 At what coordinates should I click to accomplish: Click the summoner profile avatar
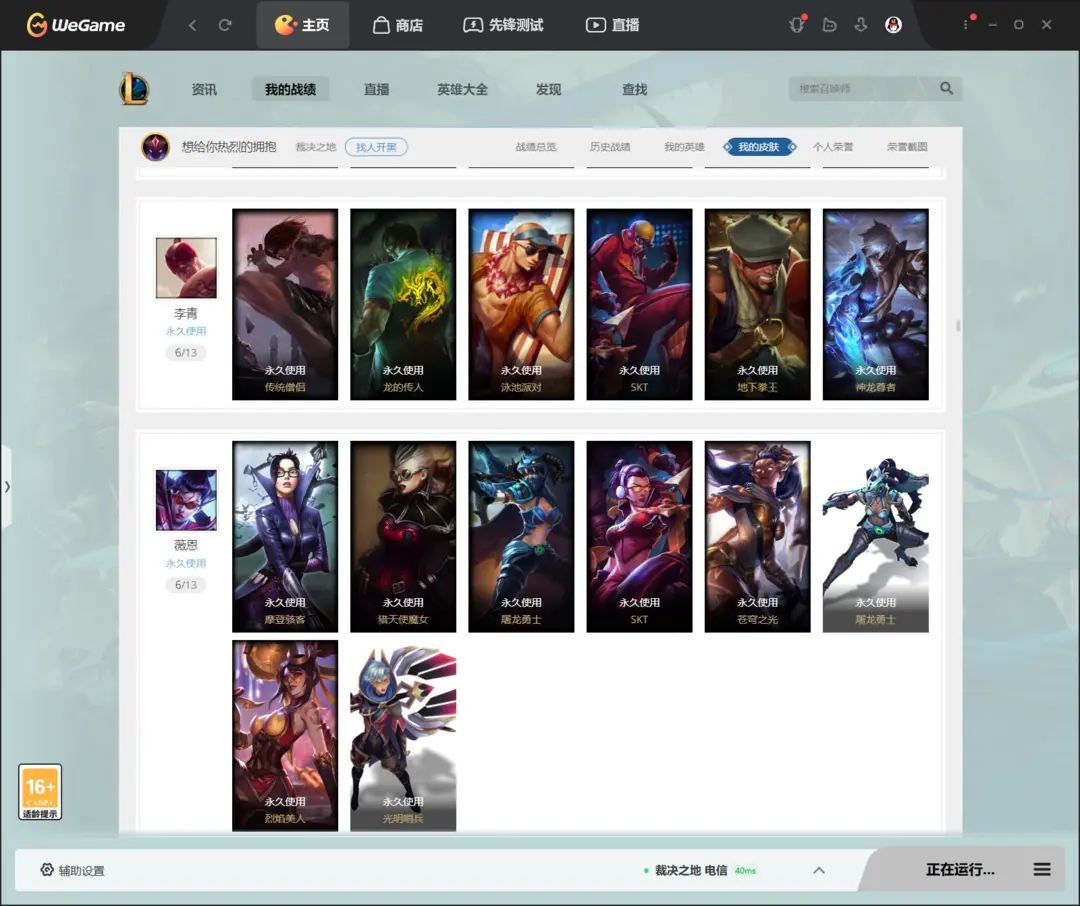pos(156,147)
